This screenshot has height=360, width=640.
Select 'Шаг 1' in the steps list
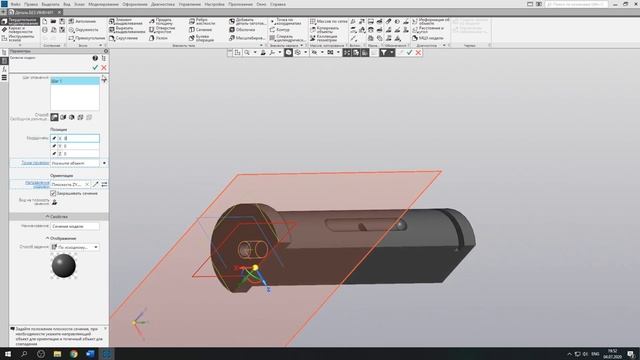click(75, 81)
